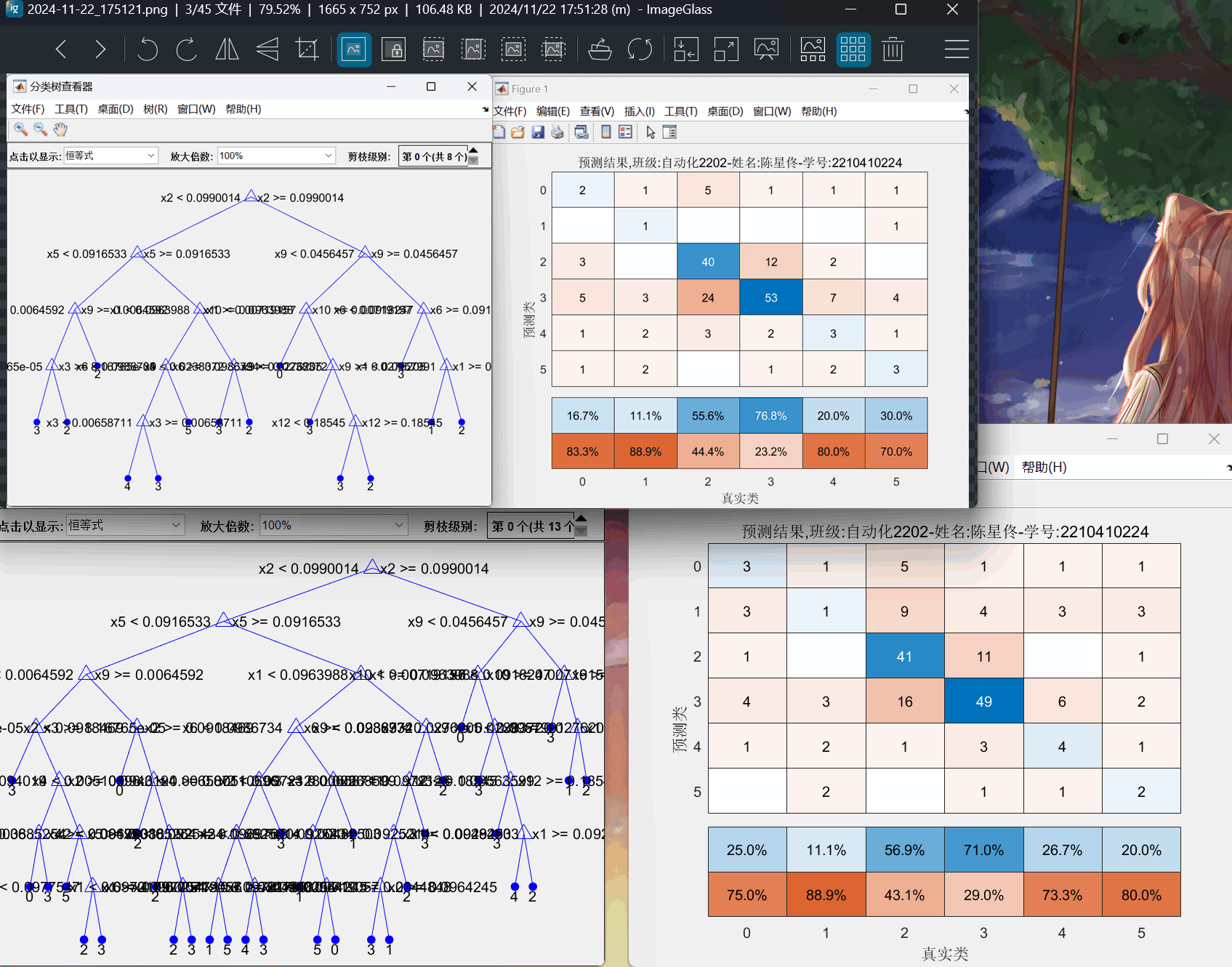Click confusion matrix cell 49
Screen dimensions: 1232x967
[983, 702]
